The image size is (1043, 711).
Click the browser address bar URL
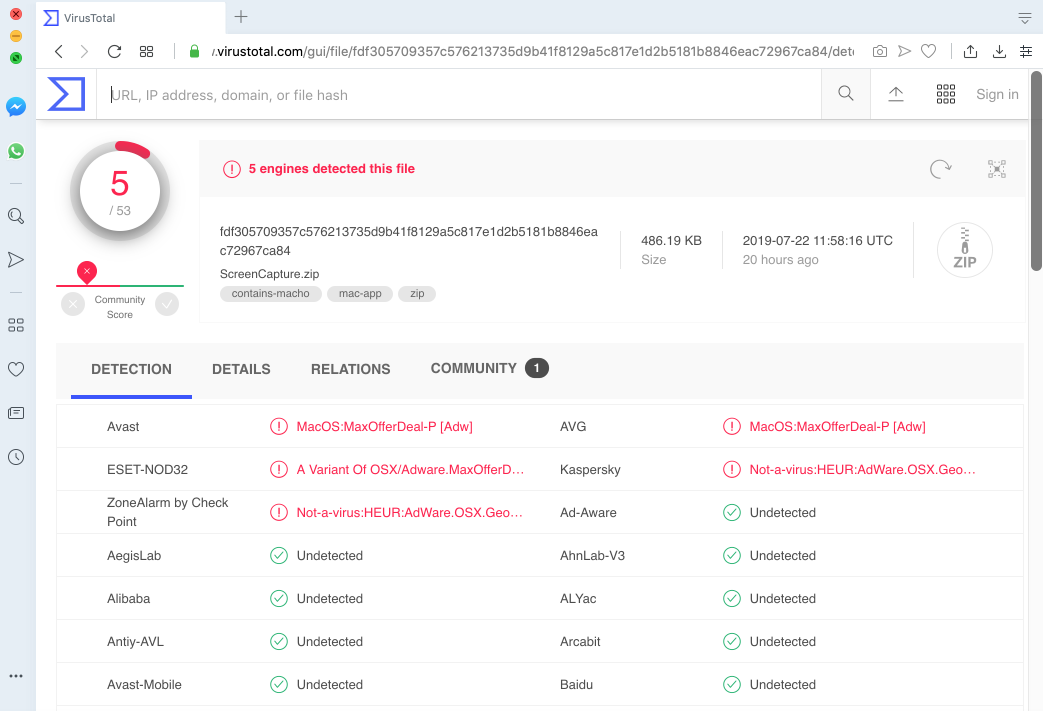pos(532,51)
